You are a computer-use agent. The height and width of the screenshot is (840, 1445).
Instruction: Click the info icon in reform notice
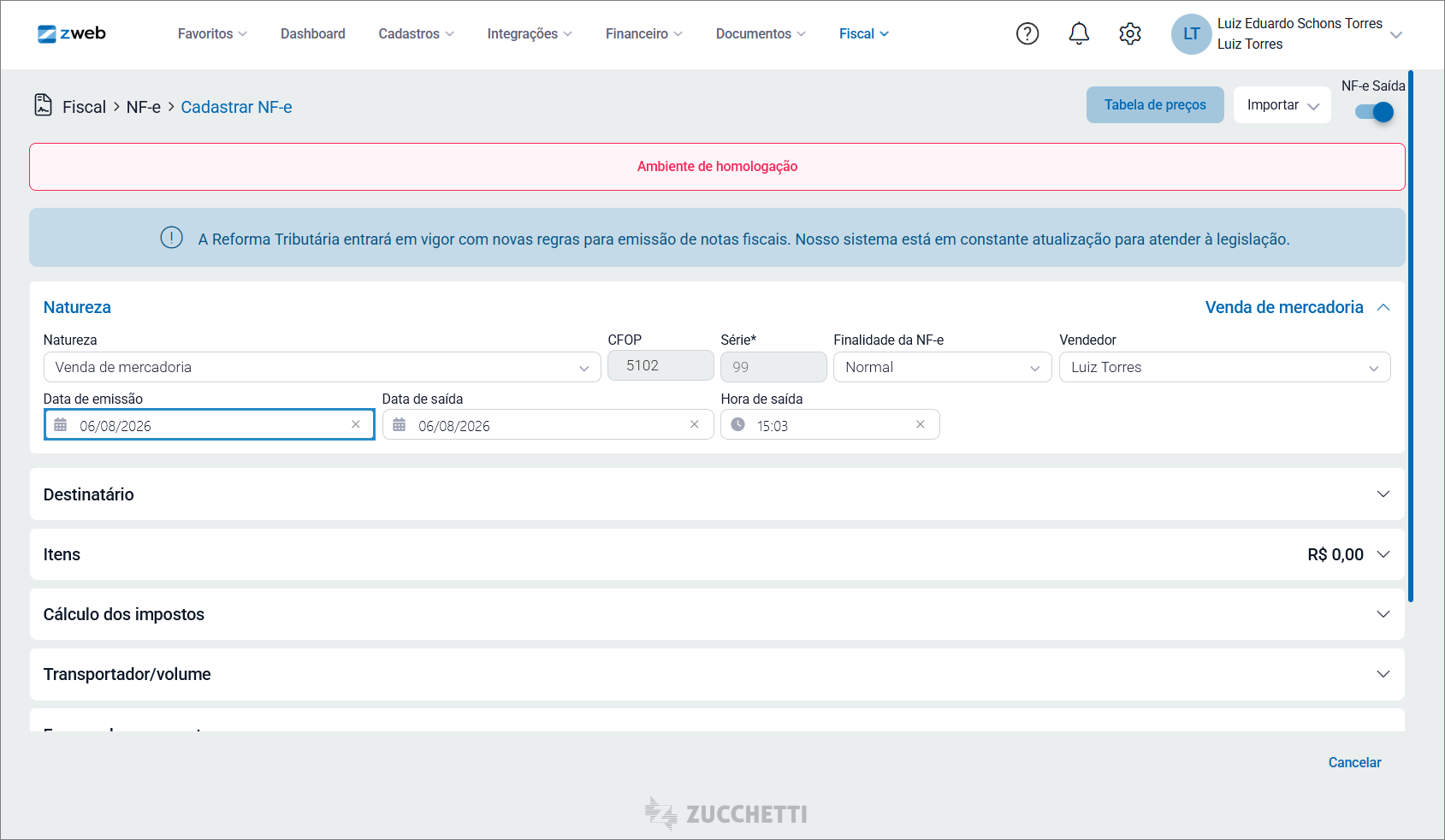point(171,238)
